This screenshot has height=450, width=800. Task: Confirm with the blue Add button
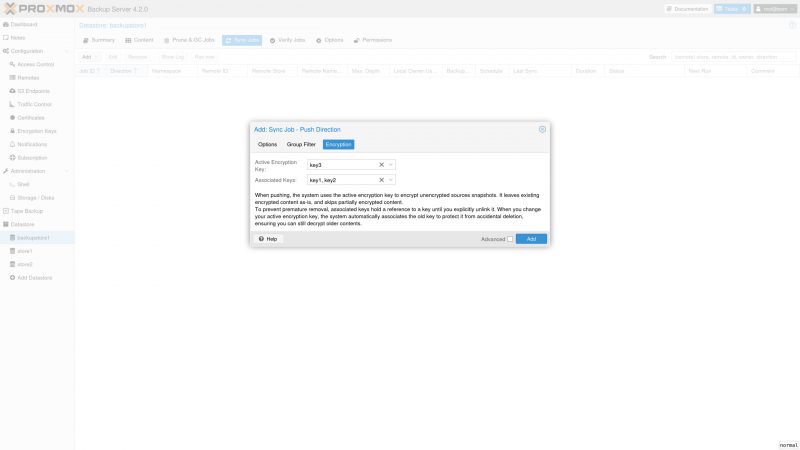pos(531,239)
